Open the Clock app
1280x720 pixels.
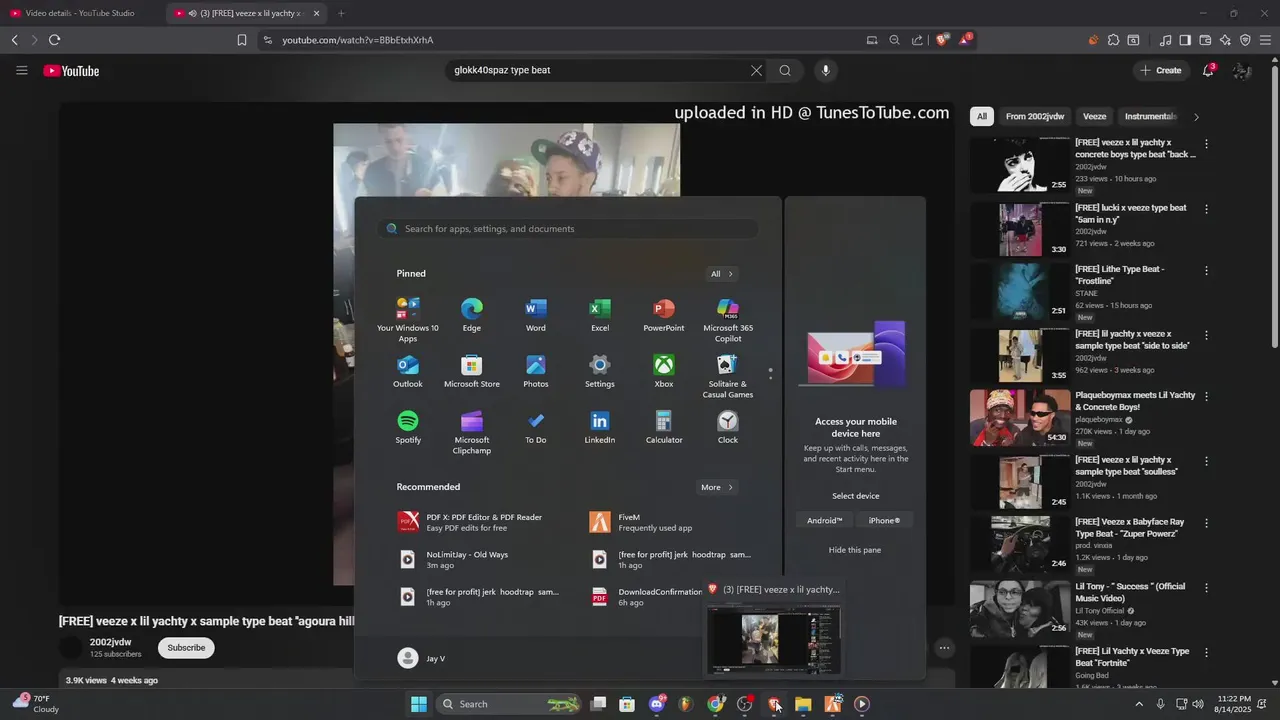[x=728, y=427]
